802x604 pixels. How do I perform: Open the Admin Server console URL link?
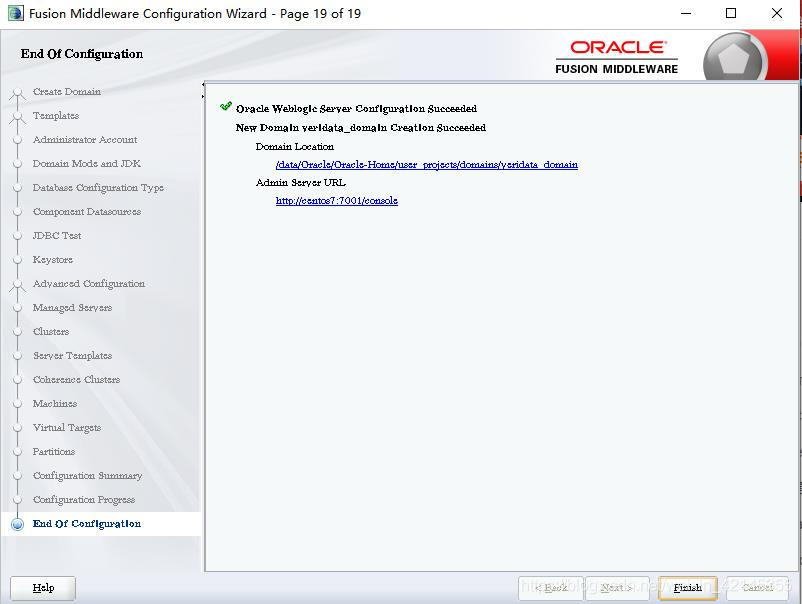pyautogui.click(x=337, y=200)
